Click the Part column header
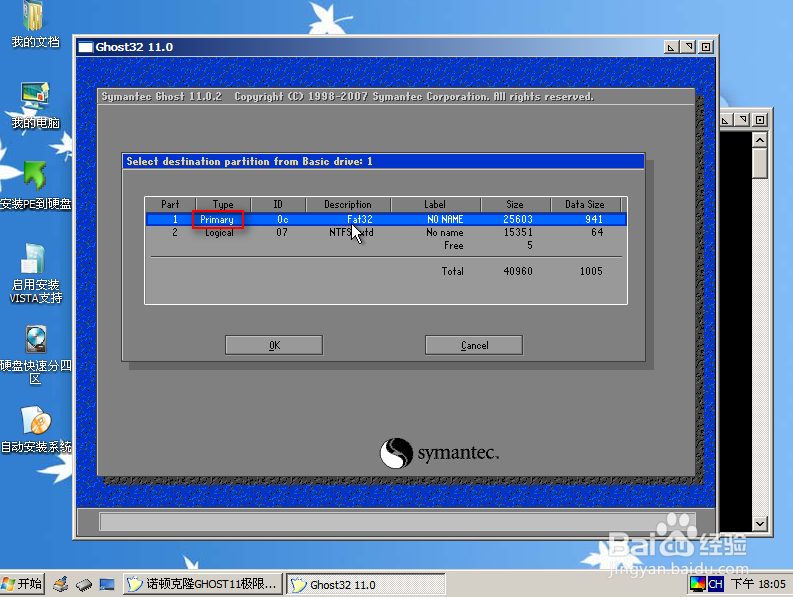Viewport: 793px width, 597px height. 170,204
